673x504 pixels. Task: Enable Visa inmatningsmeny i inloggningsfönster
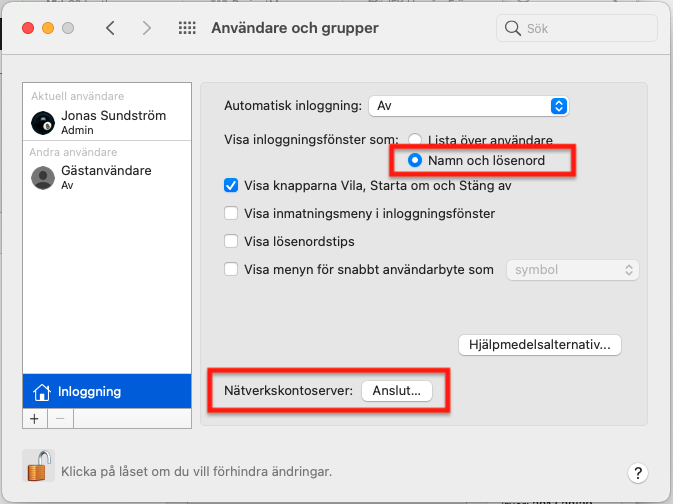[231, 213]
